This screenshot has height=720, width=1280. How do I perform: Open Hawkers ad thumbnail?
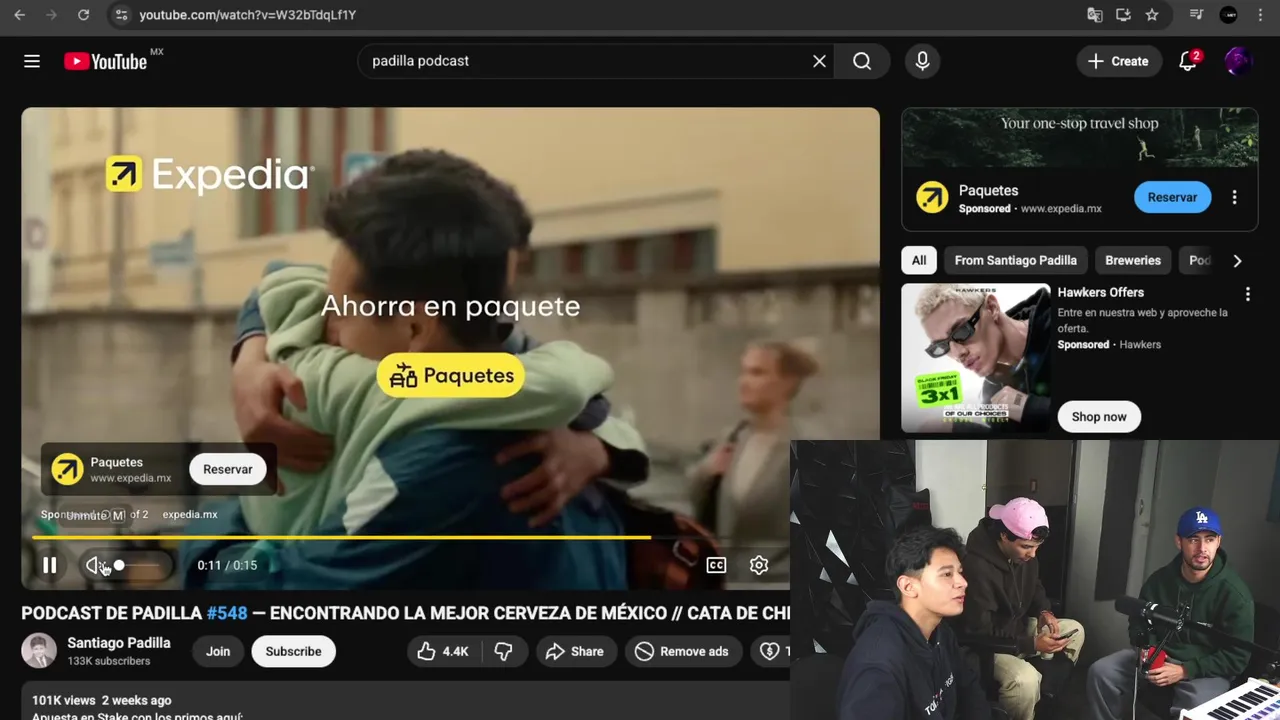coord(976,358)
